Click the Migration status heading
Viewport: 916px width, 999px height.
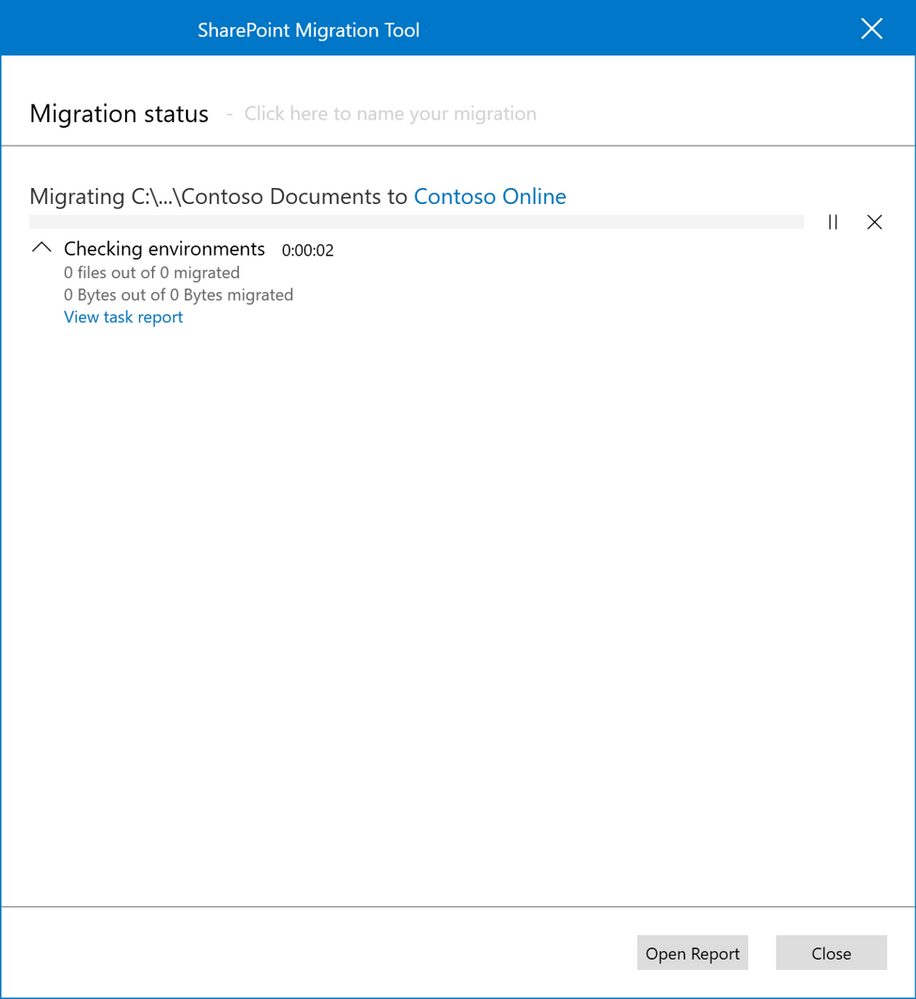click(119, 113)
